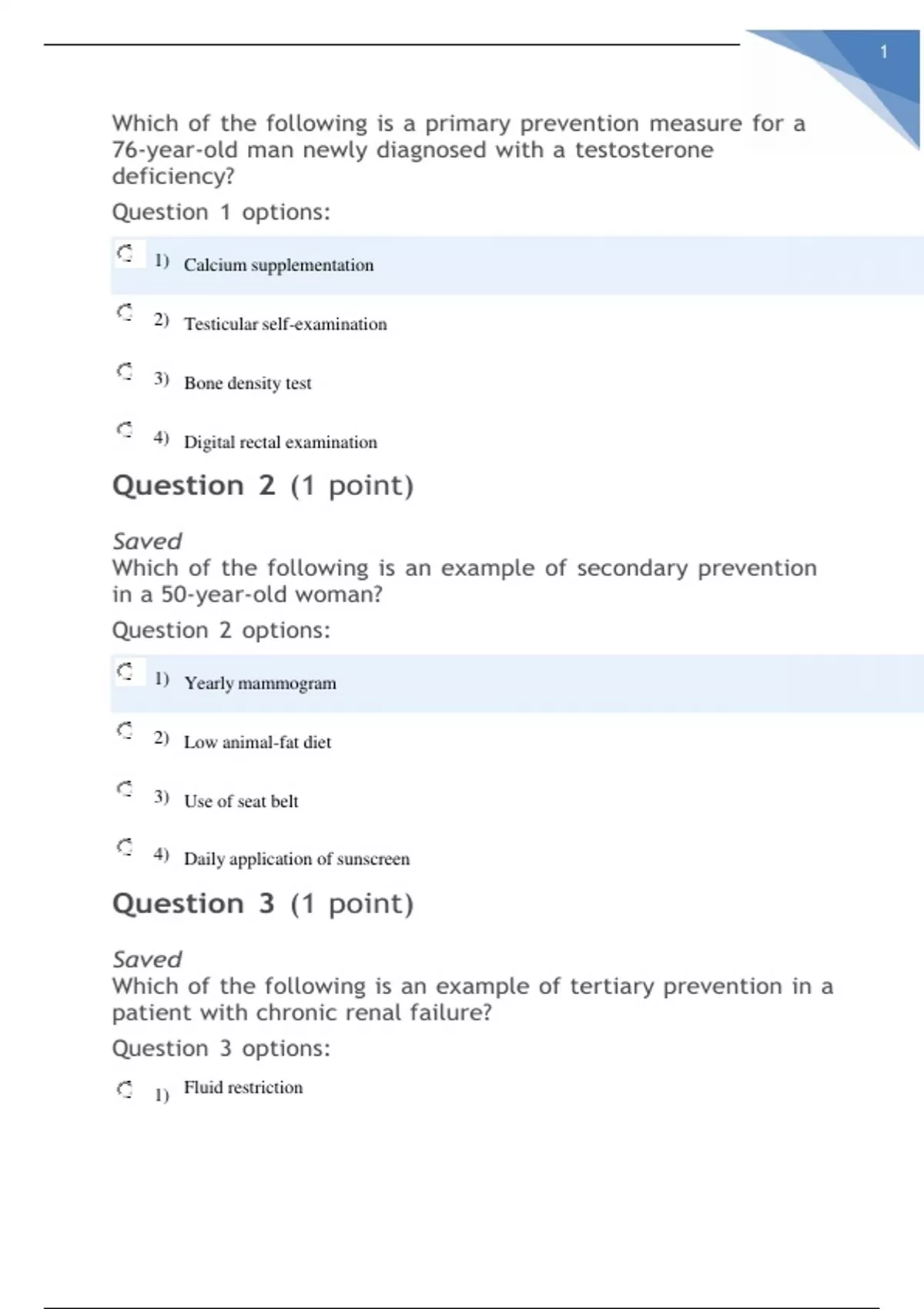Tick the Use of seat belt radio button
This screenshot has height=1309, width=924.
[x=125, y=789]
